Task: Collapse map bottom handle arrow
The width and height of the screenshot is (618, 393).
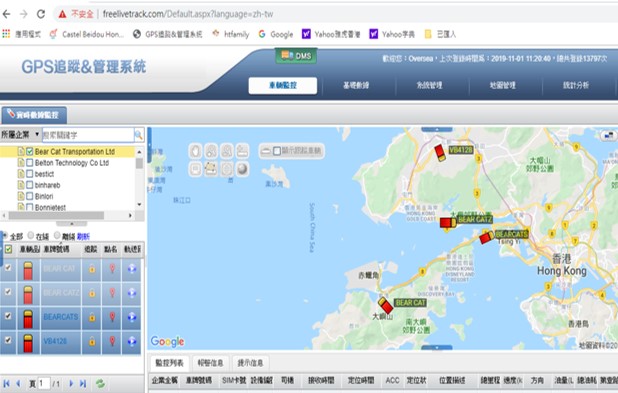Action: click(x=437, y=348)
